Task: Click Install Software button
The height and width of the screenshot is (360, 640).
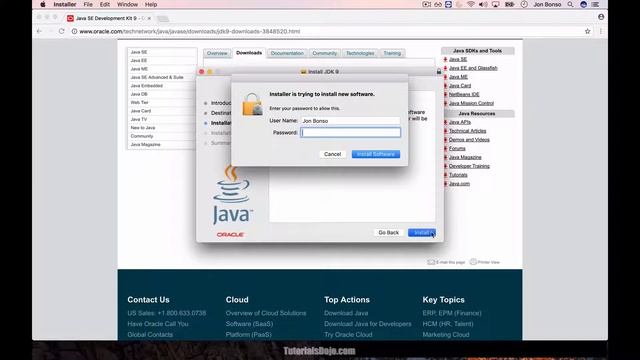Action: pyautogui.click(x=376, y=154)
